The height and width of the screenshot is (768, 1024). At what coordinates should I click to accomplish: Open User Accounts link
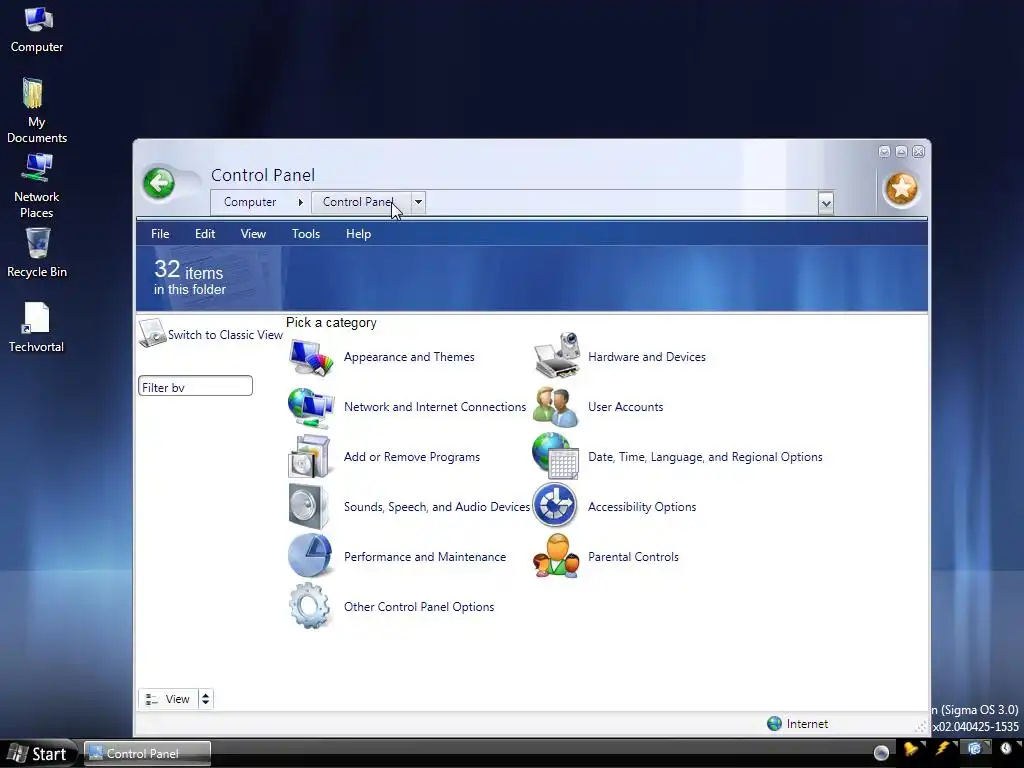click(626, 407)
